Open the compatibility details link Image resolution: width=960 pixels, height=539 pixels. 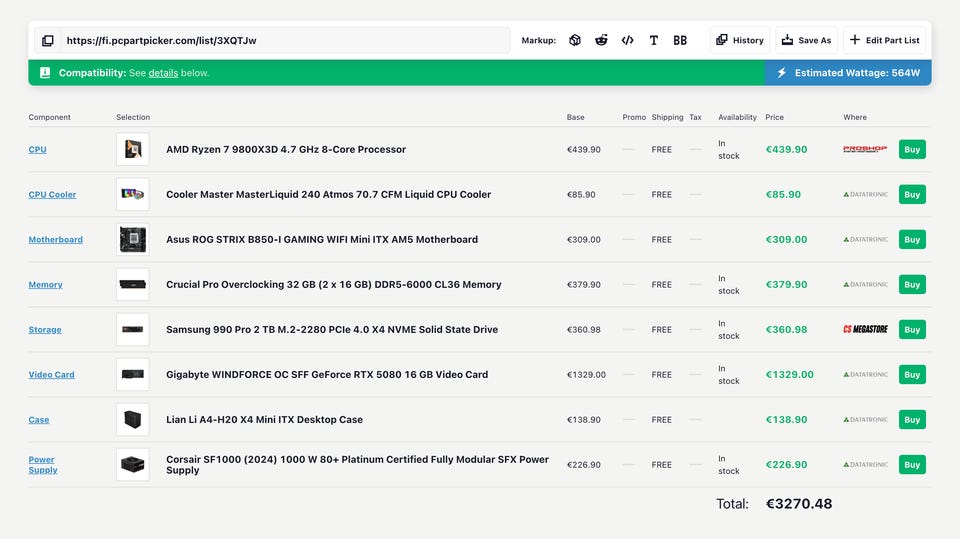pos(163,73)
